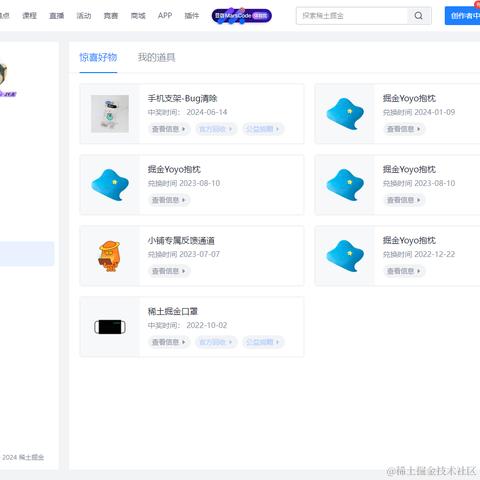Click 官方回收 on 稀土掘金口罩 card

point(216,342)
